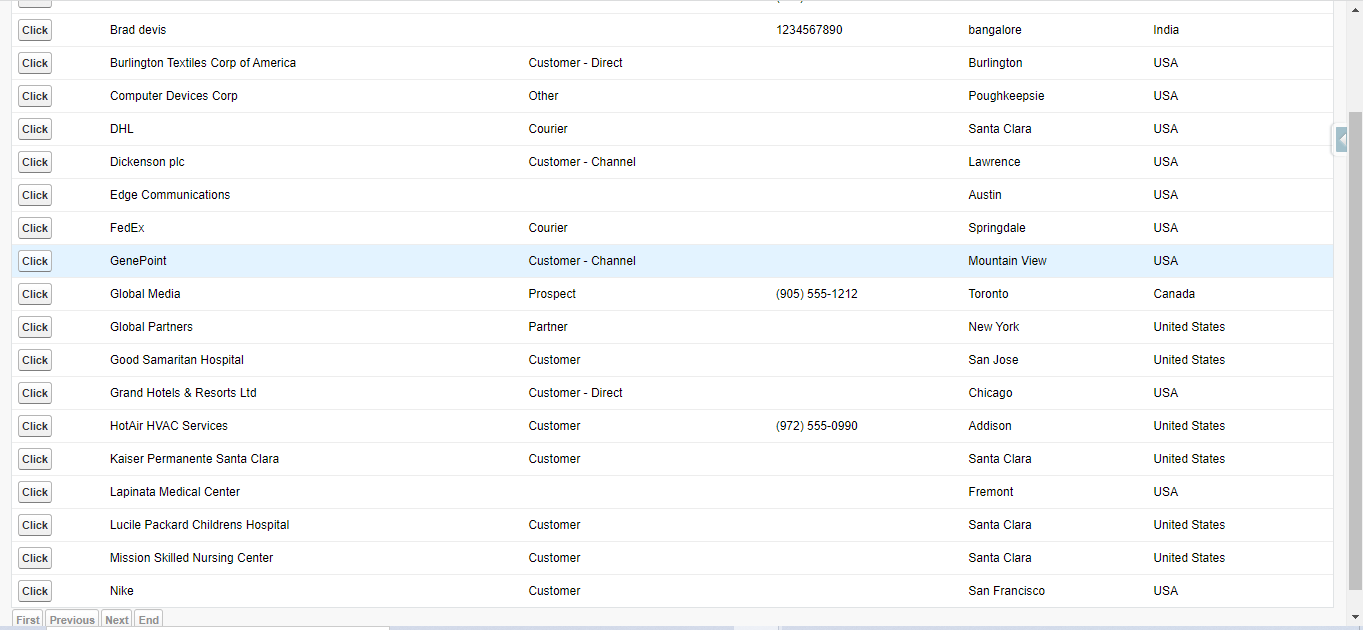Select the Global Partners account name
This screenshot has width=1363, height=630.
click(x=151, y=327)
